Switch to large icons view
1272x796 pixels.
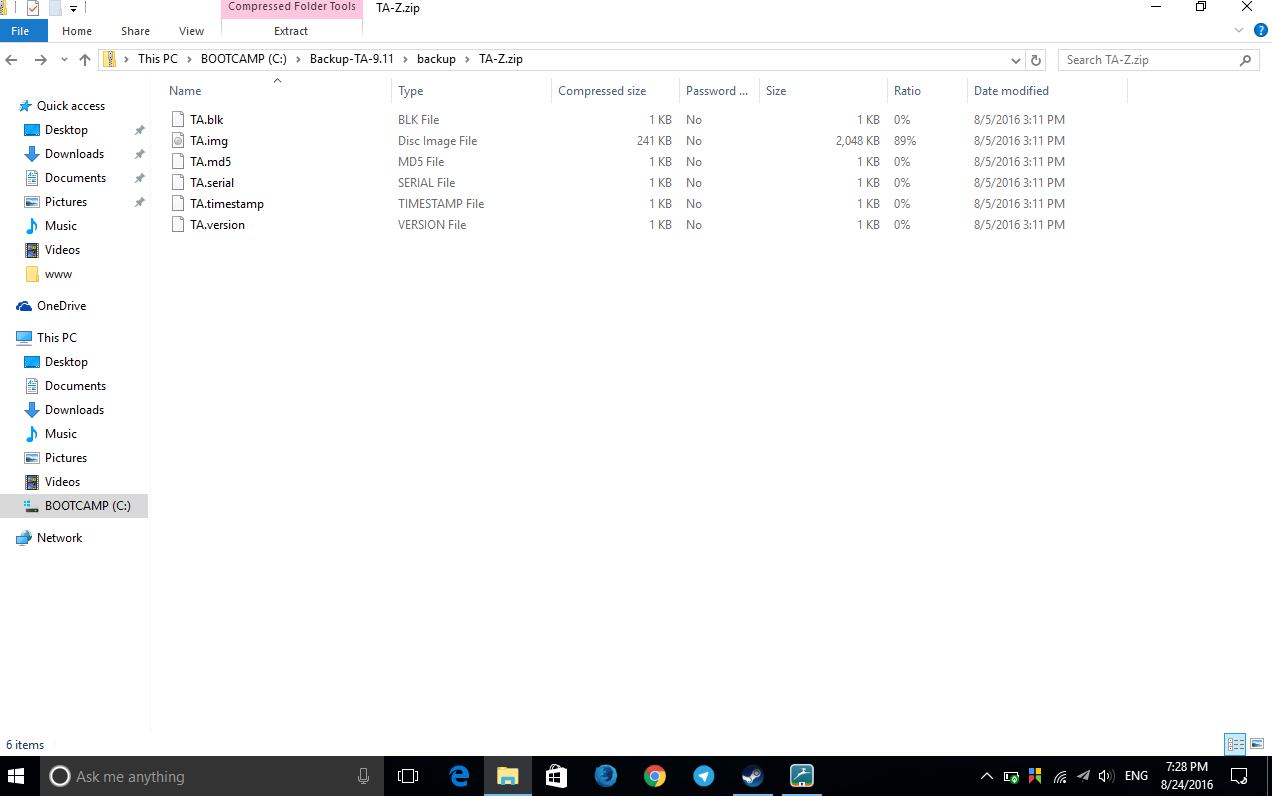pyautogui.click(x=1257, y=744)
